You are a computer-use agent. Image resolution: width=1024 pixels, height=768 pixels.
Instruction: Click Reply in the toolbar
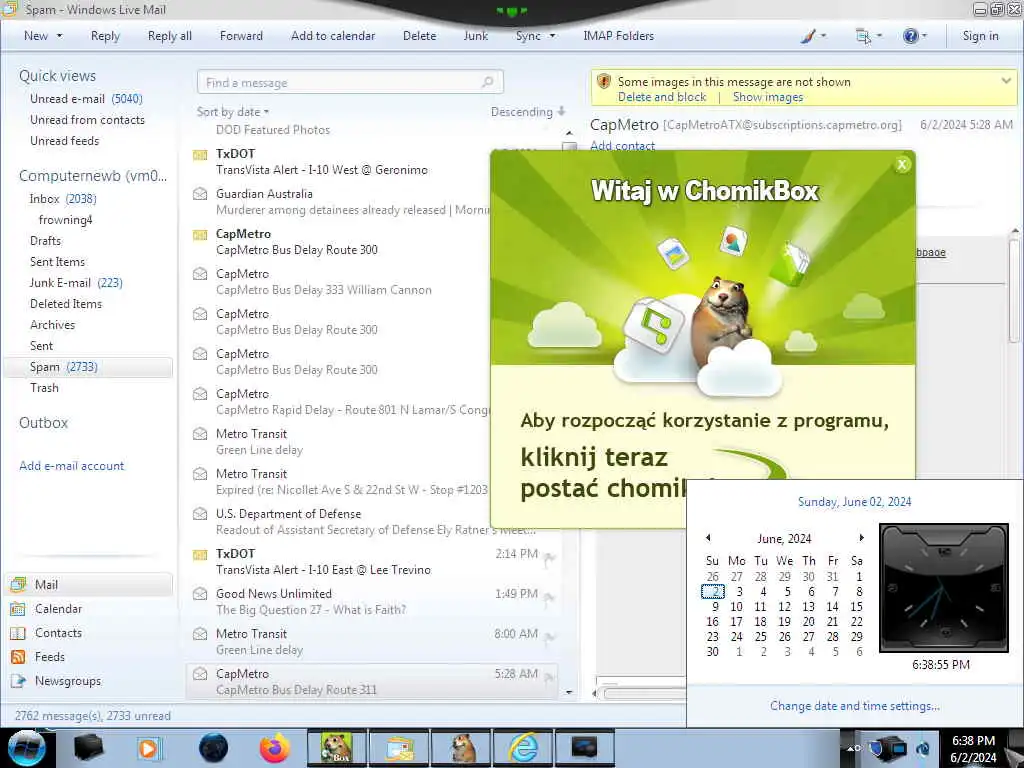[105, 36]
